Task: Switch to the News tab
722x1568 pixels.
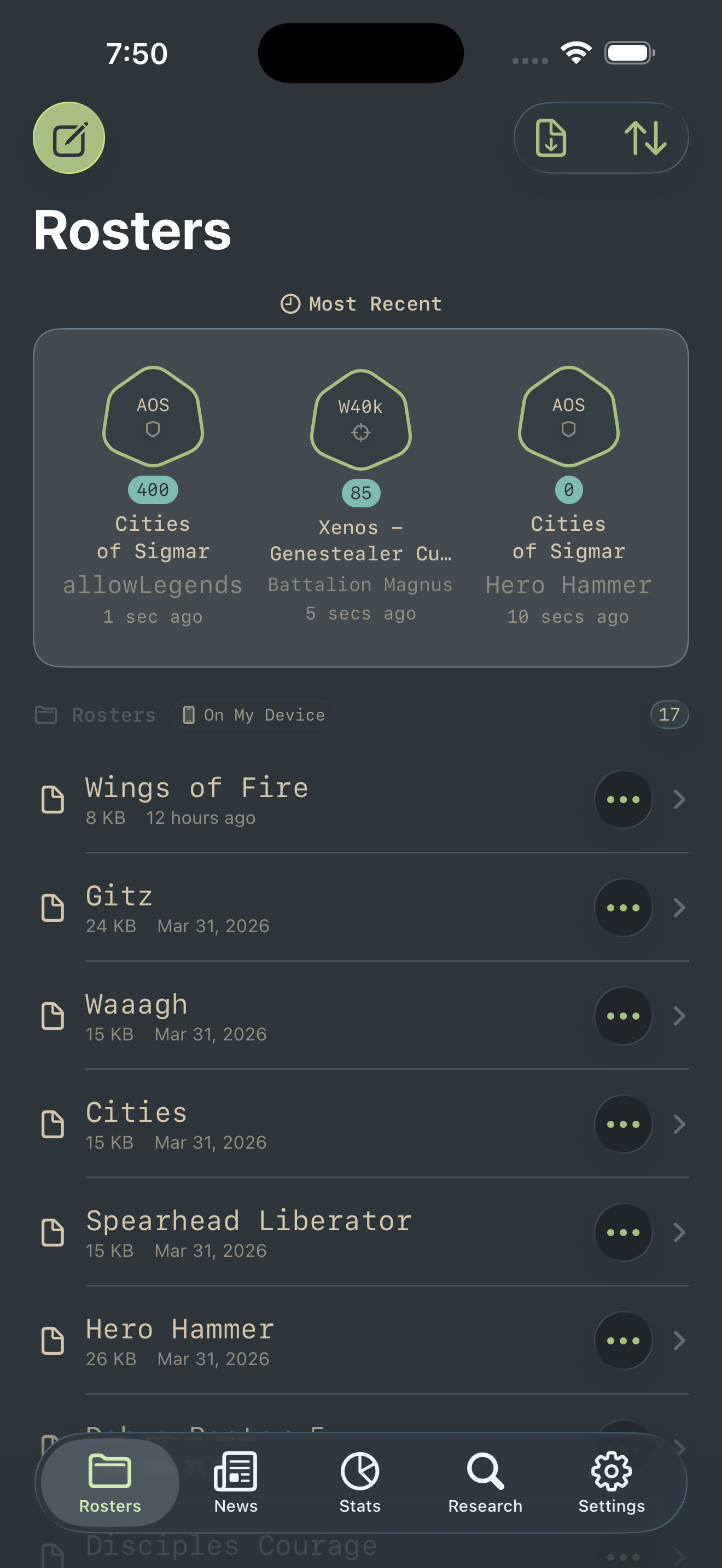Action: [236, 1482]
